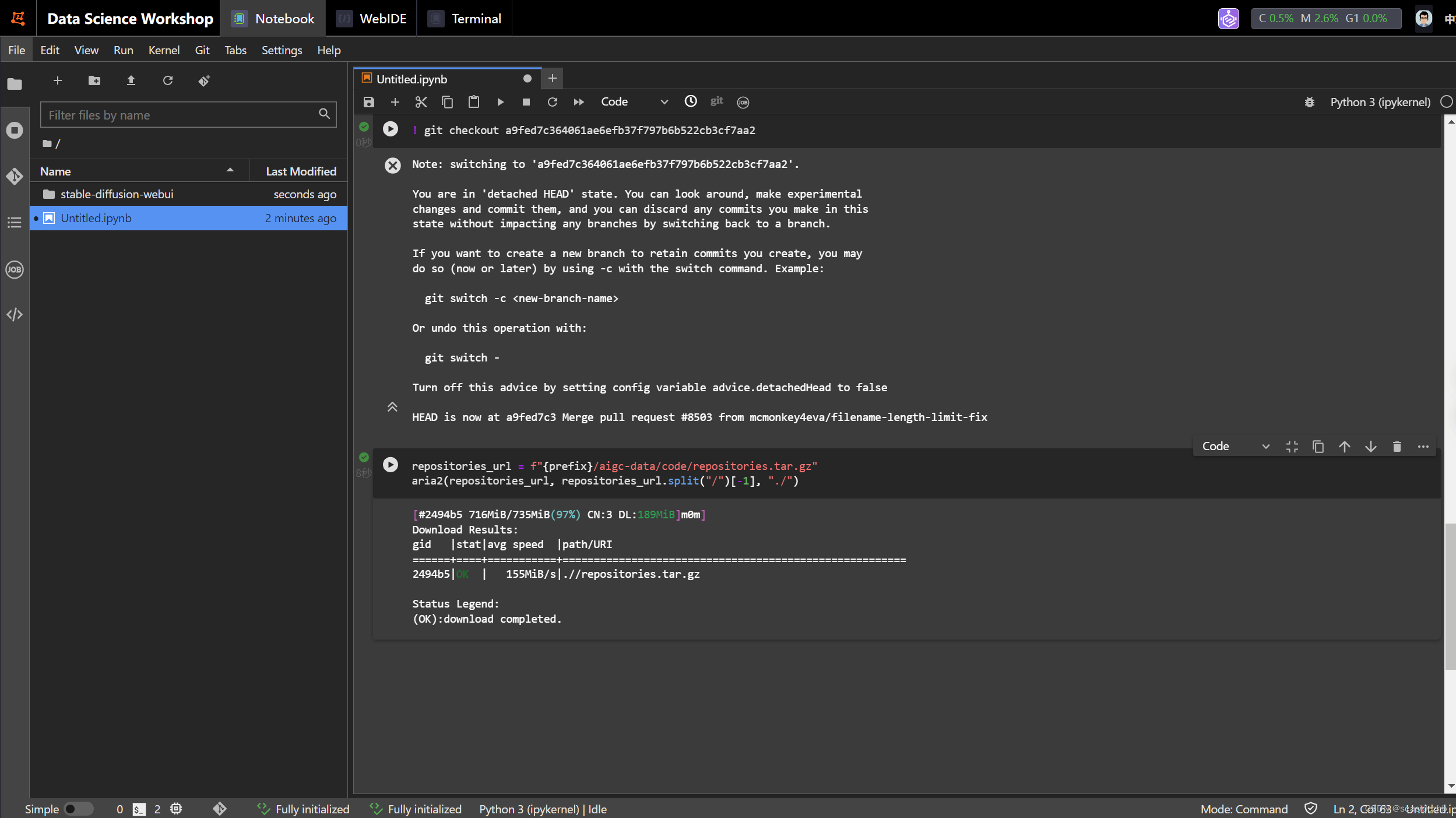The width and height of the screenshot is (1456, 818).
Task: Click the move cell down arrow icon
Action: click(x=1371, y=447)
